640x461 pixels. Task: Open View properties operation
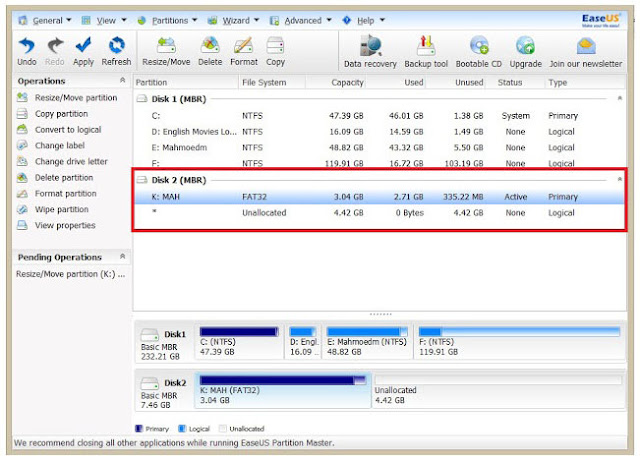pos(65,225)
